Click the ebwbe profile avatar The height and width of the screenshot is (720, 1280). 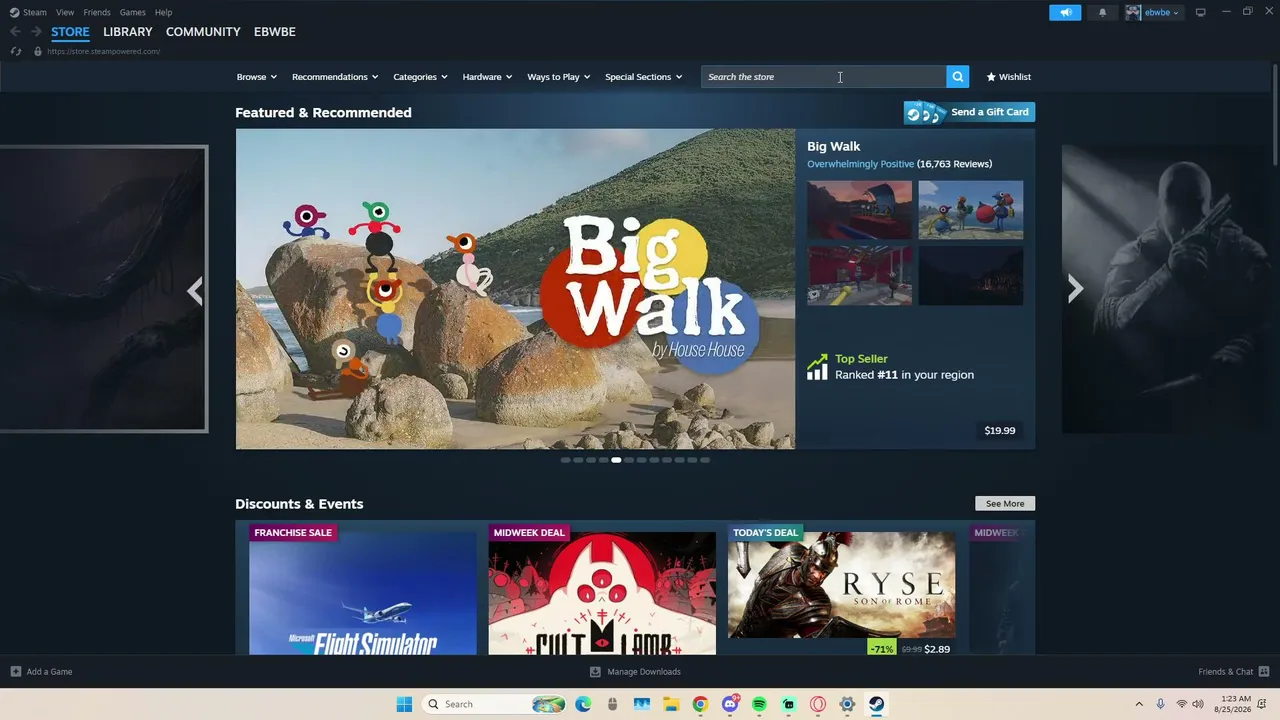pos(1133,12)
